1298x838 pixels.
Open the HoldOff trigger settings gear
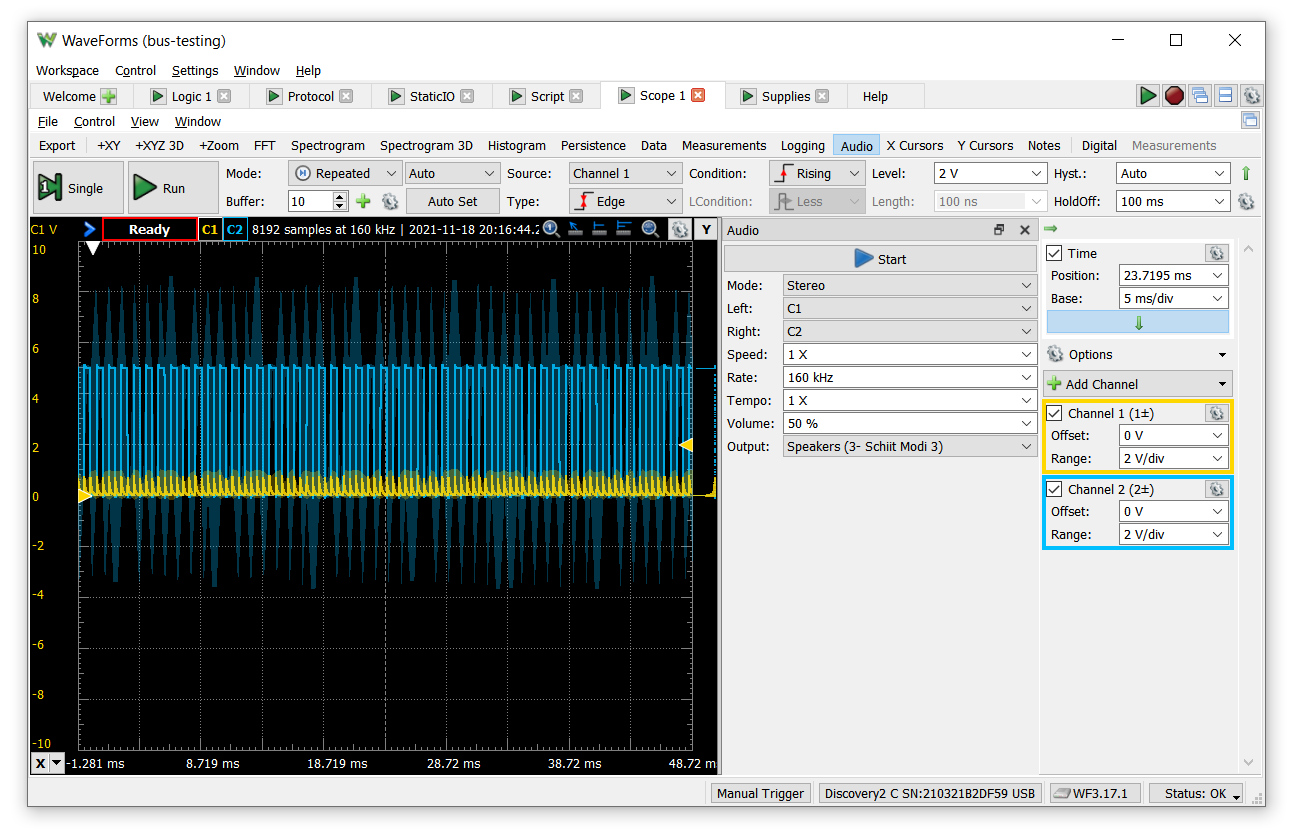click(1245, 201)
